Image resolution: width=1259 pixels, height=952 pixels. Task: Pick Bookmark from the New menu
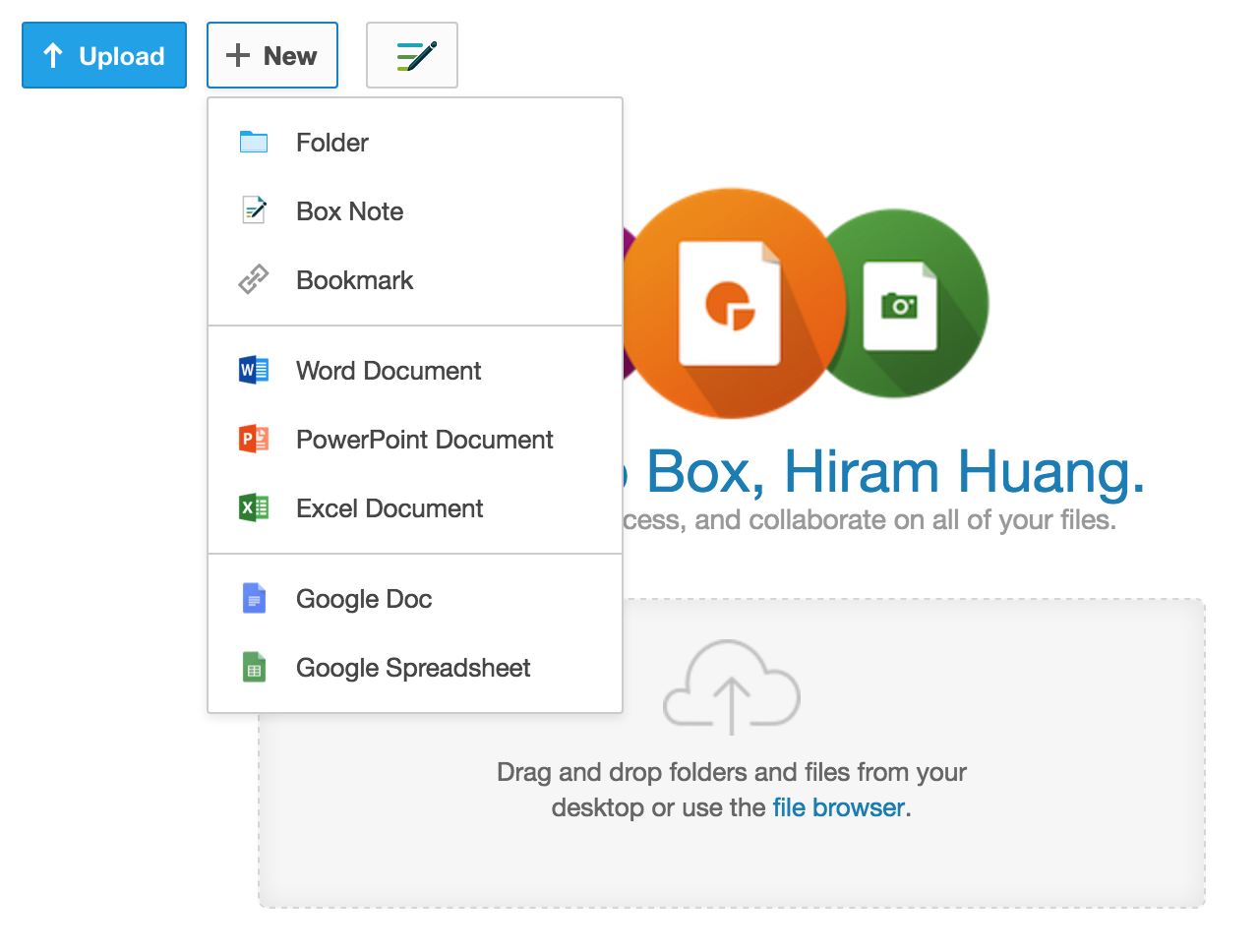point(415,280)
